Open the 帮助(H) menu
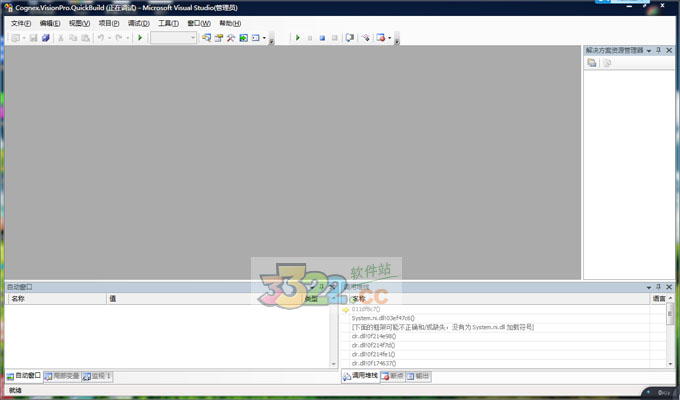The image size is (680, 400). (x=230, y=23)
